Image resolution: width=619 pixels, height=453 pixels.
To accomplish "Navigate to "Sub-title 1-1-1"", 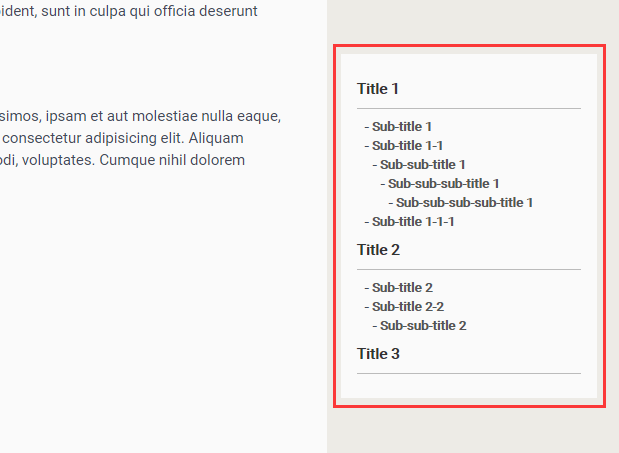I will click(x=413, y=222).
